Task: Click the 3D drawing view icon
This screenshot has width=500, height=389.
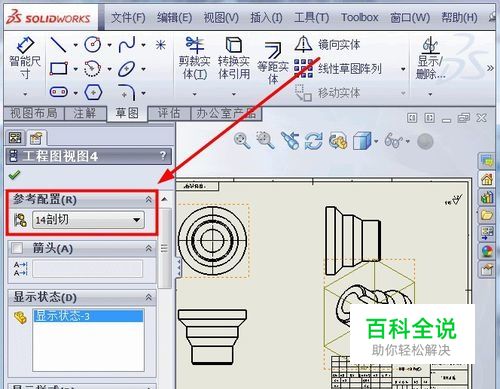Action: click(x=338, y=141)
